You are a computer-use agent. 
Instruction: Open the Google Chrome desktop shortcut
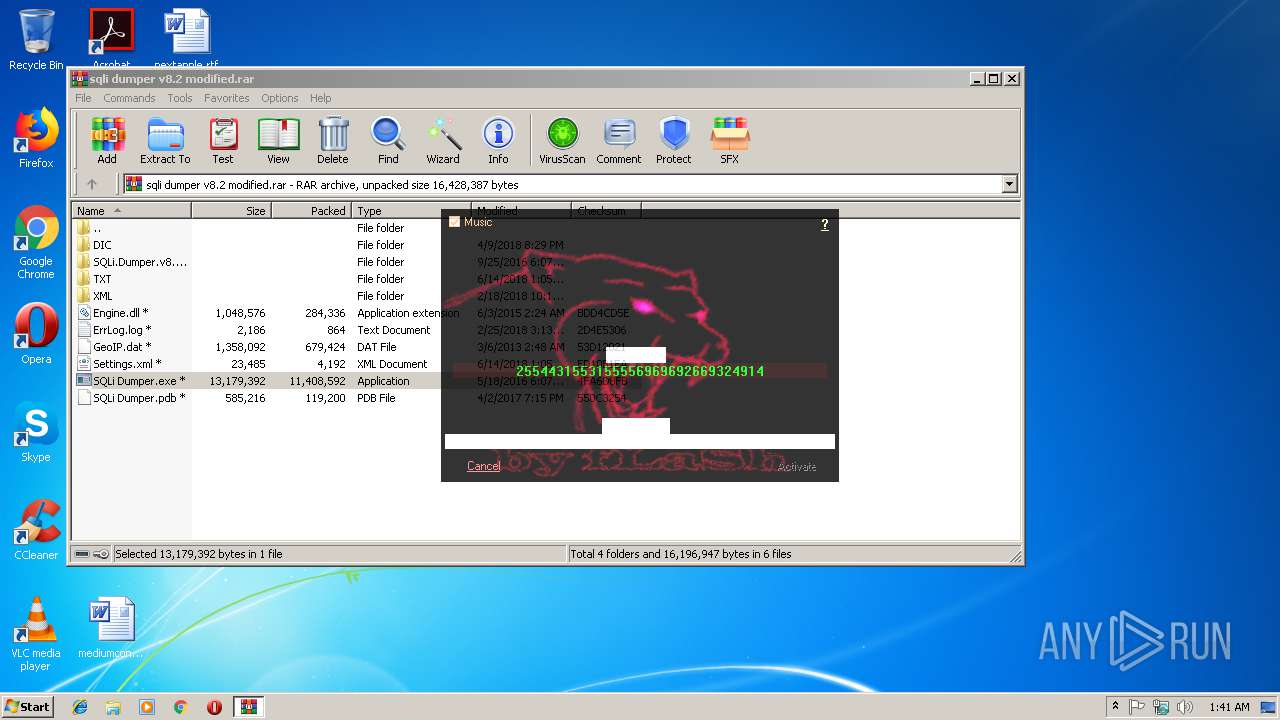click(x=36, y=243)
